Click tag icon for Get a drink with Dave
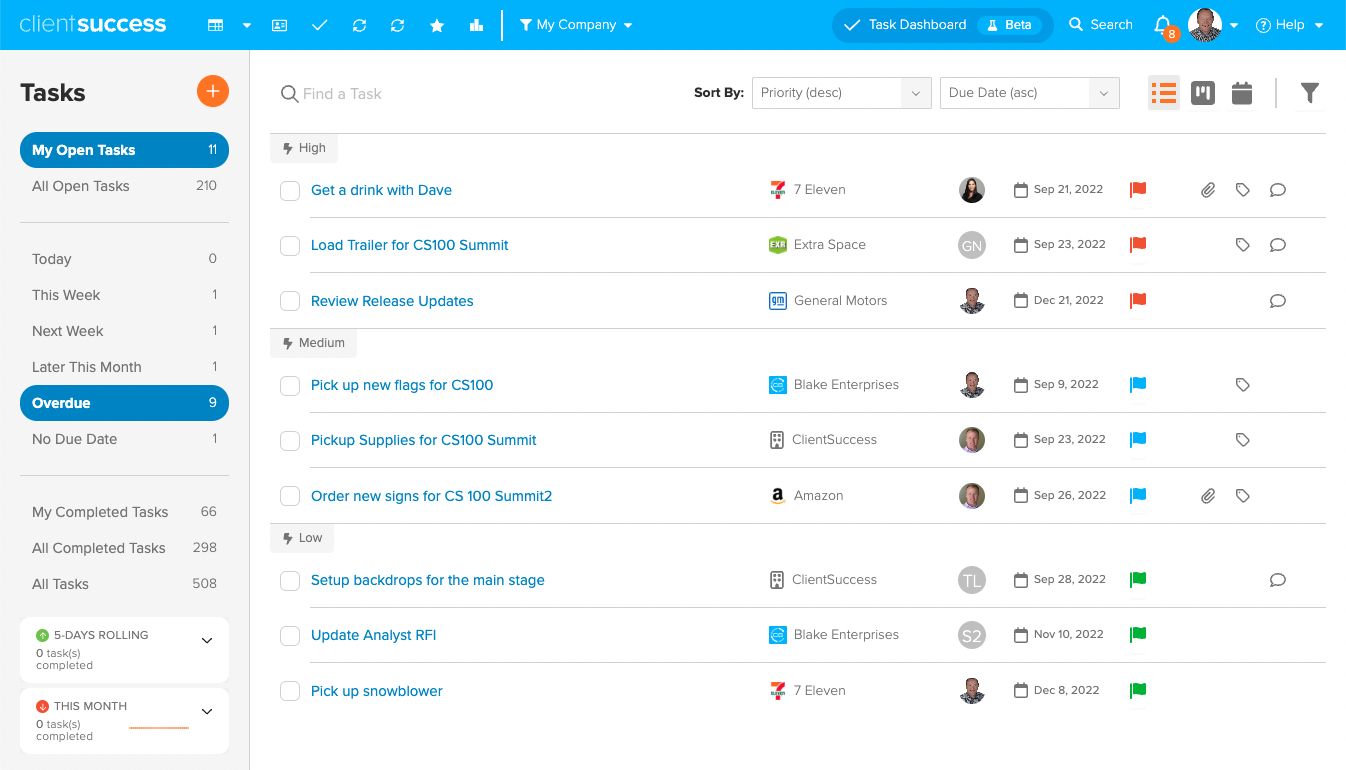 (x=1243, y=190)
